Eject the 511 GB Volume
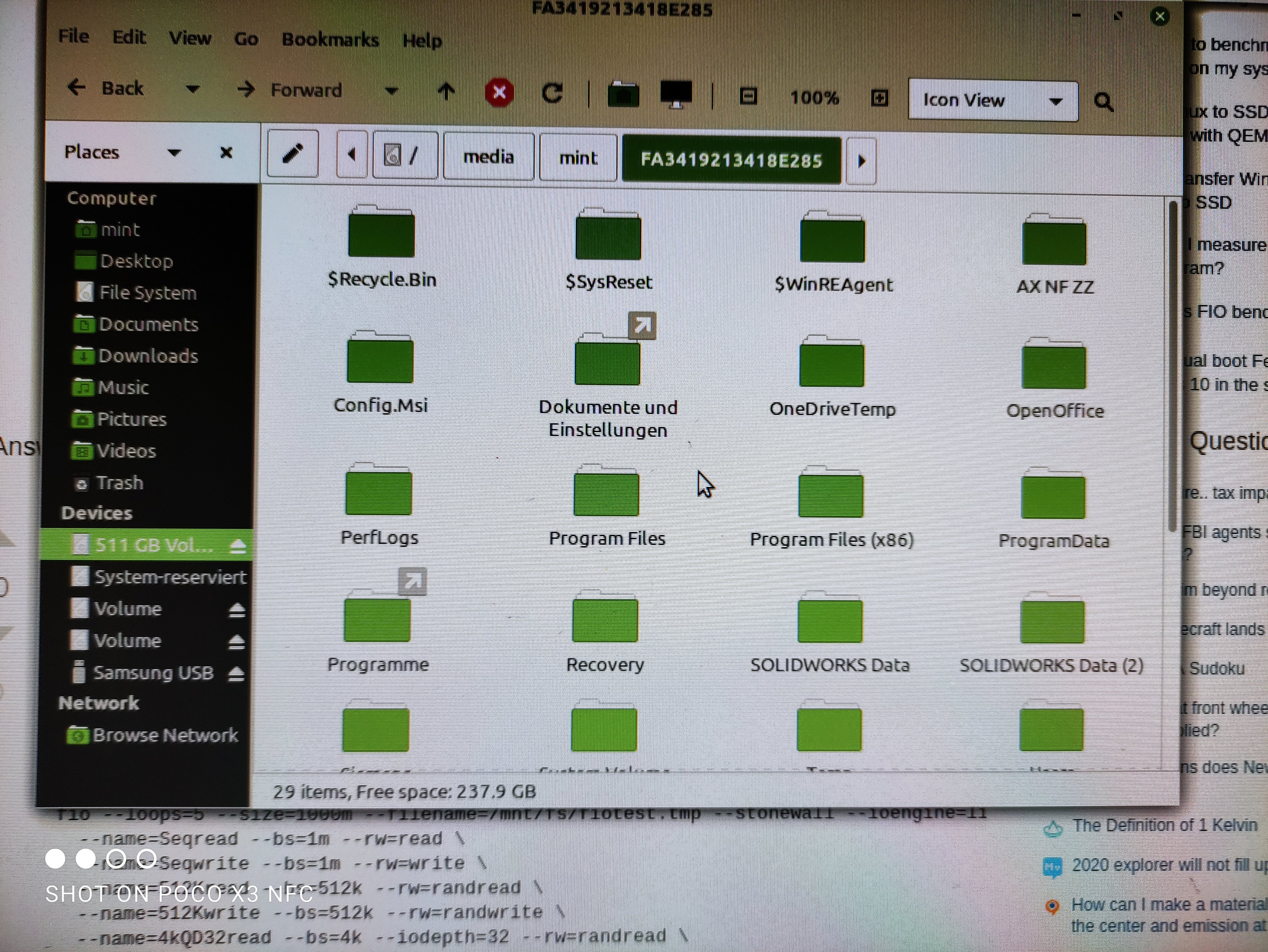This screenshot has height=952, width=1268. click(238, 546)
